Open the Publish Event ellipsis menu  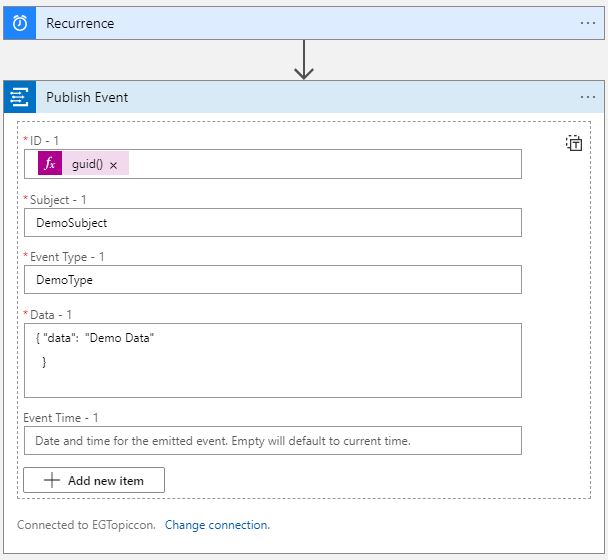(x=587, y=97)
